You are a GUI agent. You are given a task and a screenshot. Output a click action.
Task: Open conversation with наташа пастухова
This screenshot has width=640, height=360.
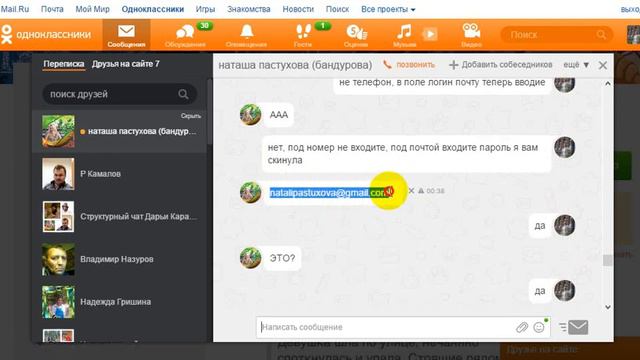(x=120, y=131)
